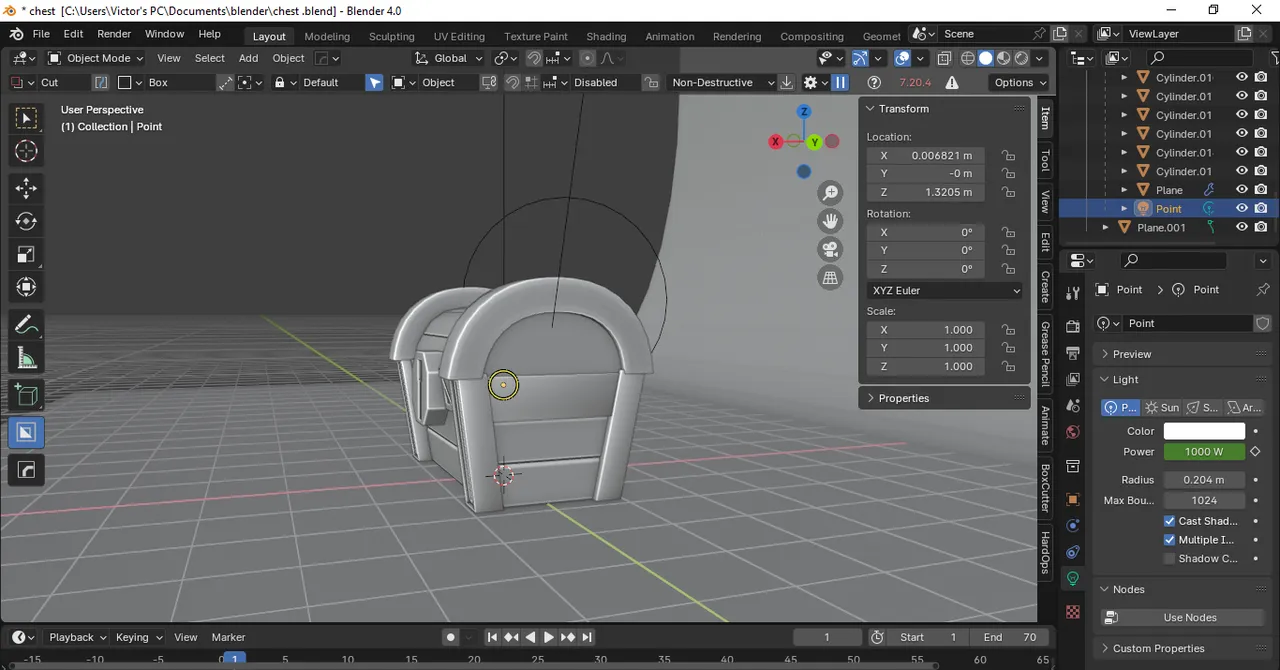Open the Global orientation dropdown
Viewport: 1280px width, 670px height.
pos(451,58)
